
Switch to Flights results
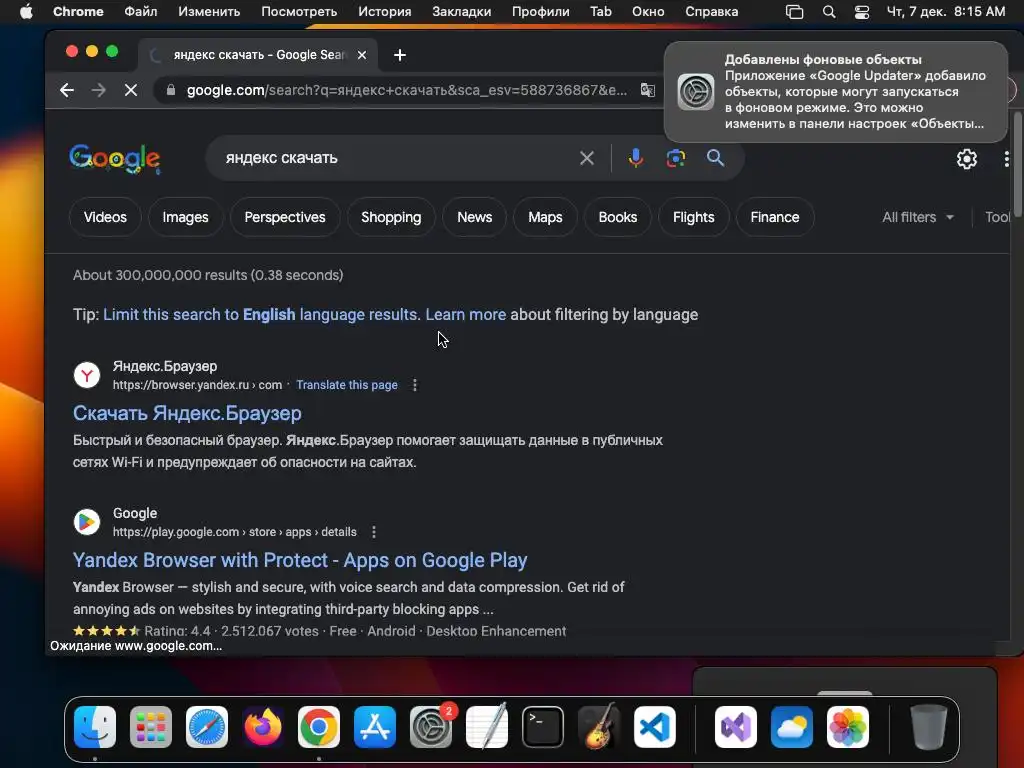coord(694,217)
